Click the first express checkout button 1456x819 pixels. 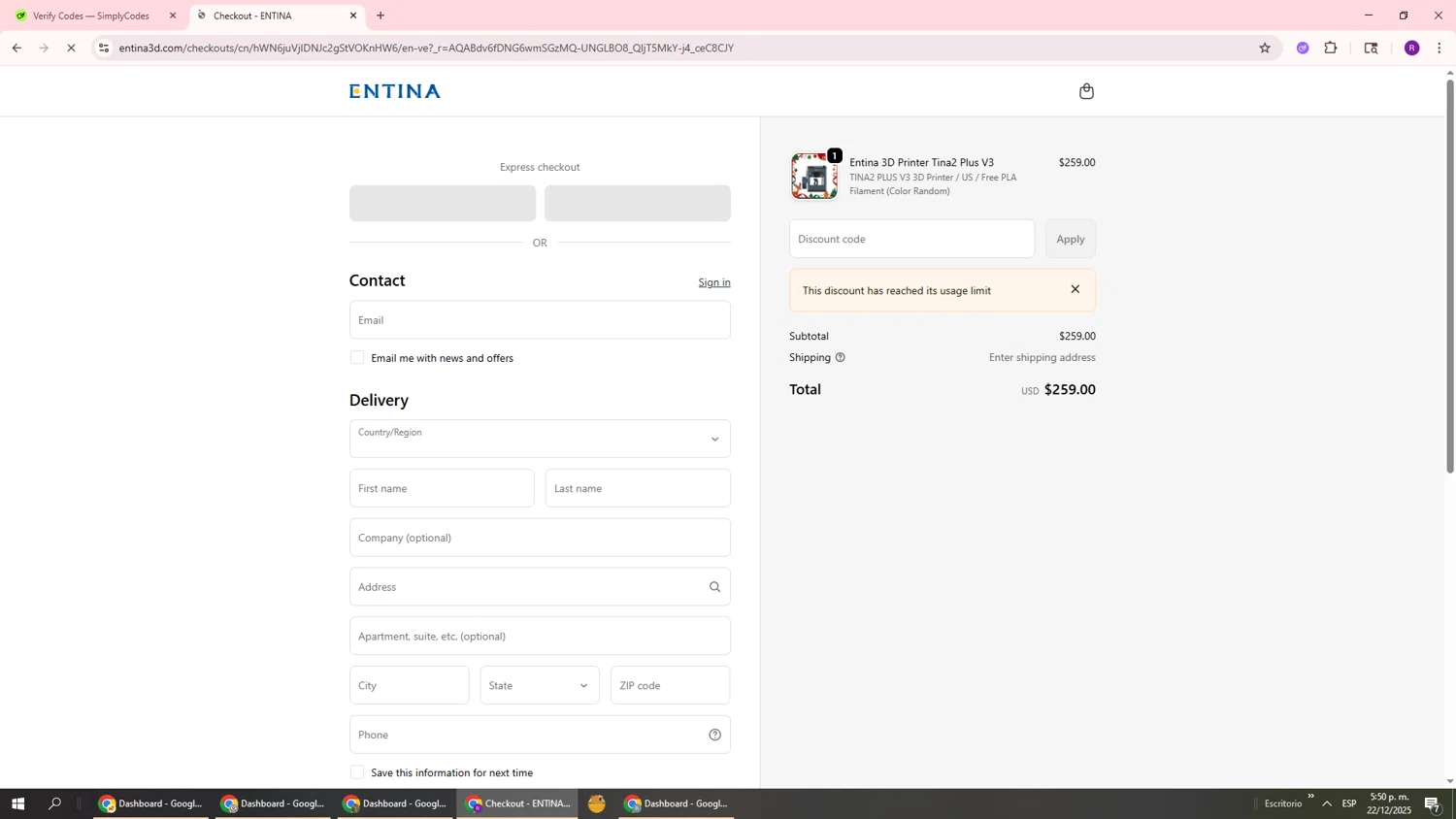pyautogui.click(x=443, y=204)
